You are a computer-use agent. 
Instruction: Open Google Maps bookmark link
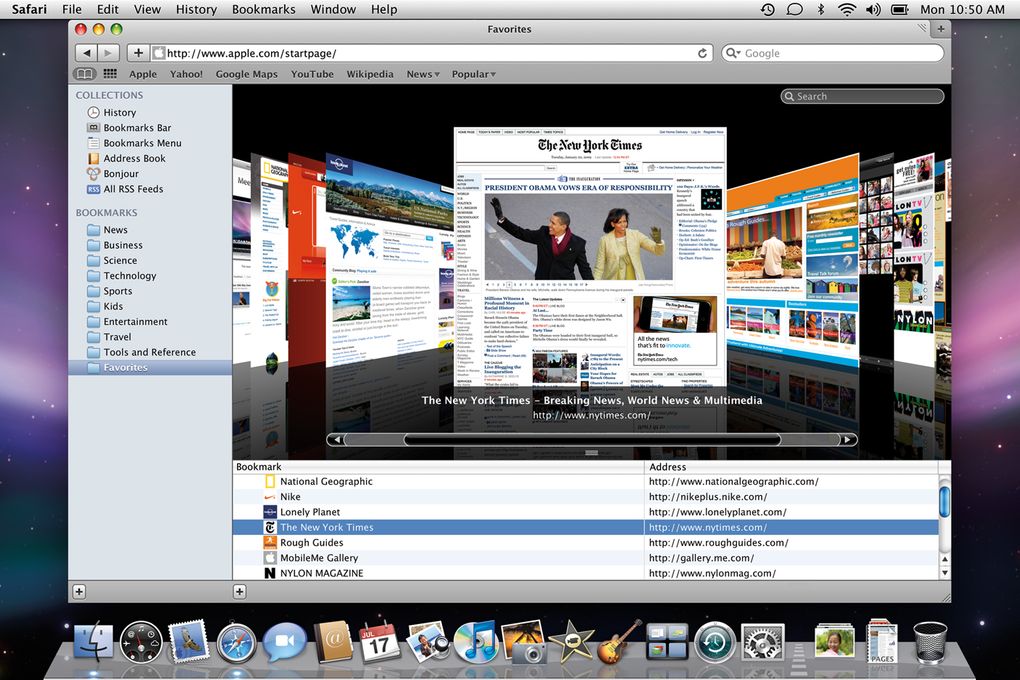[247, 74]
